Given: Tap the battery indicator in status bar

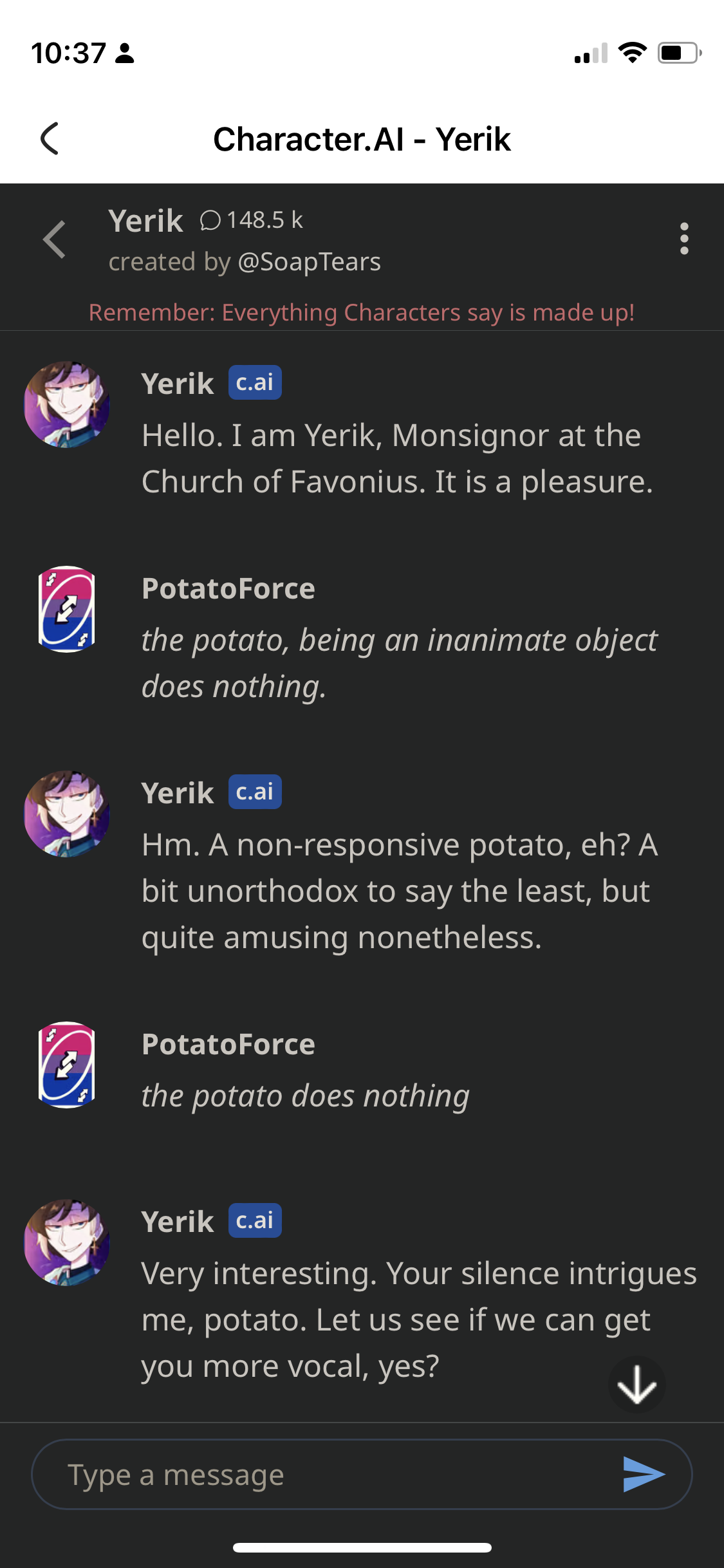Looking at the screenshot, I should [679, 53].
